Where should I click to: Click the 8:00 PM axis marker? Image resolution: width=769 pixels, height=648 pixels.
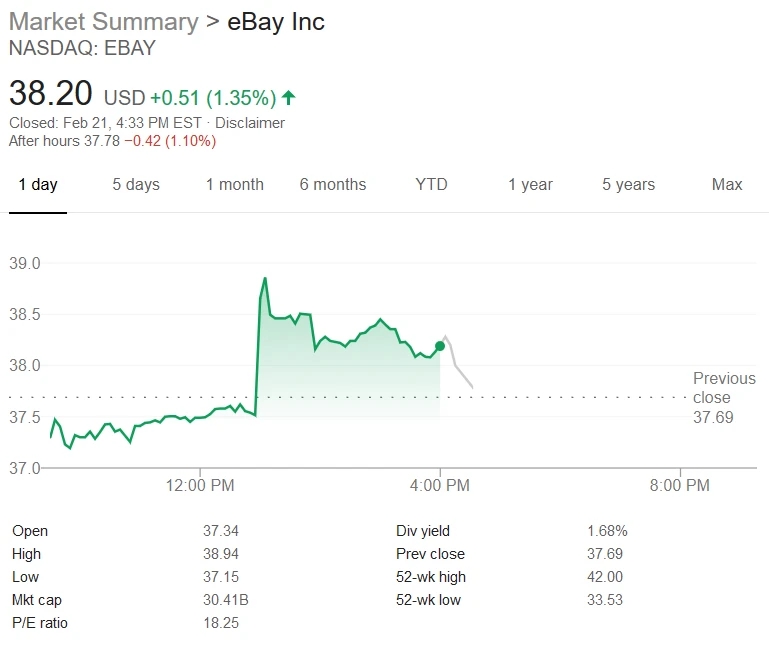click(x=680, y=485)
